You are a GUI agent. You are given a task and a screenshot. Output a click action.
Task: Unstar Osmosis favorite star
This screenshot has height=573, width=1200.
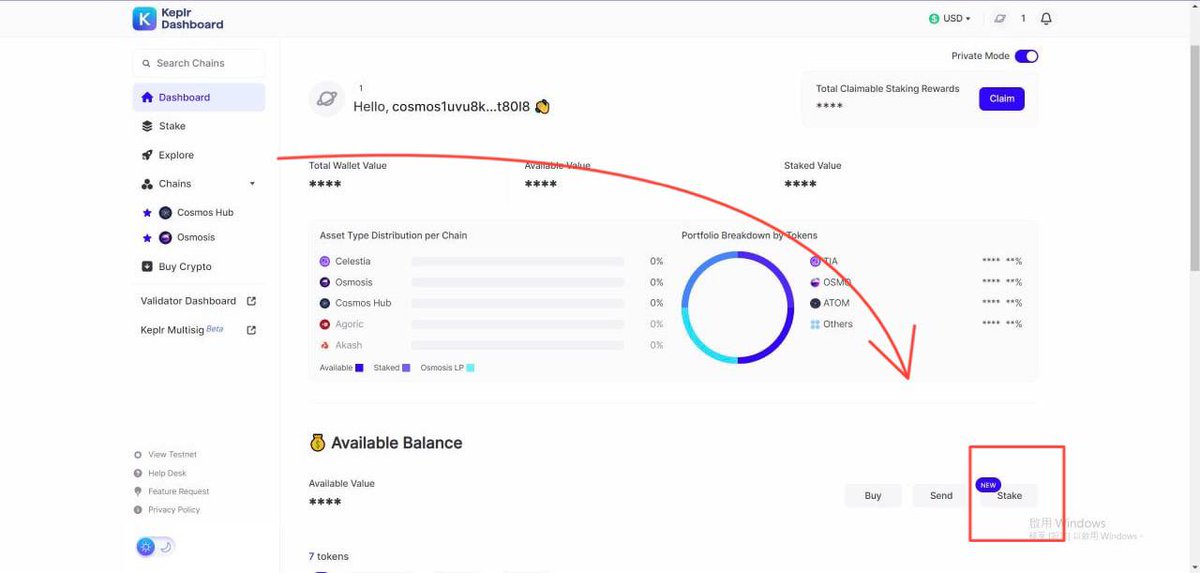[147, 237]
